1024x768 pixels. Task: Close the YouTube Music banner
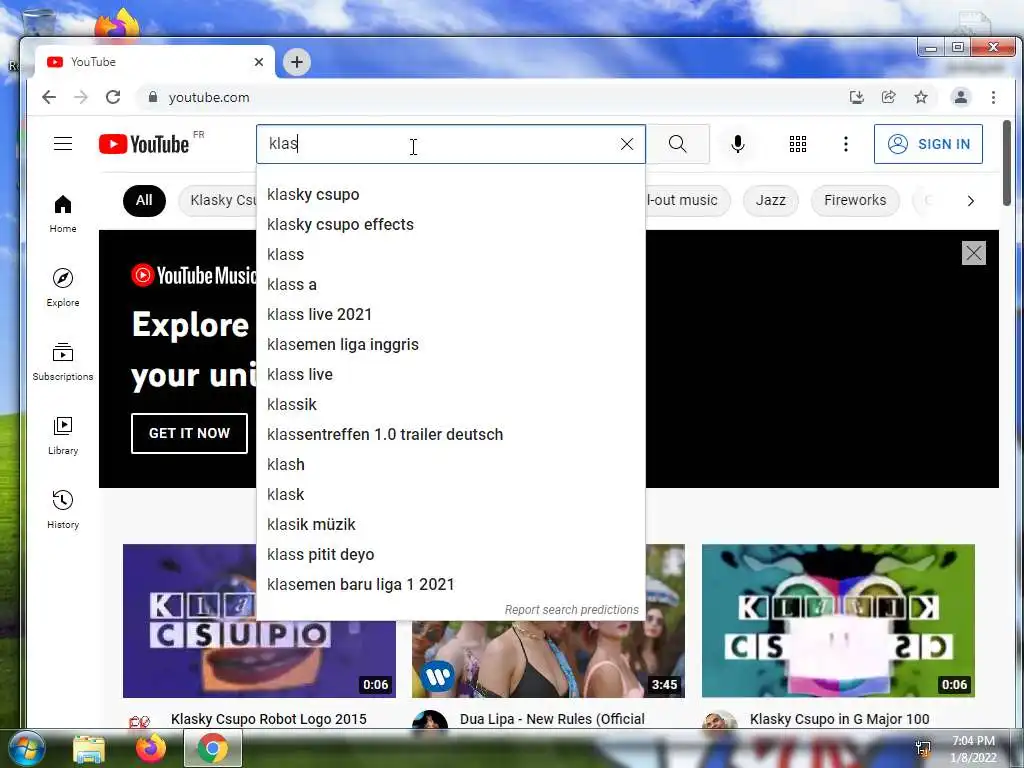pos(974,253)
